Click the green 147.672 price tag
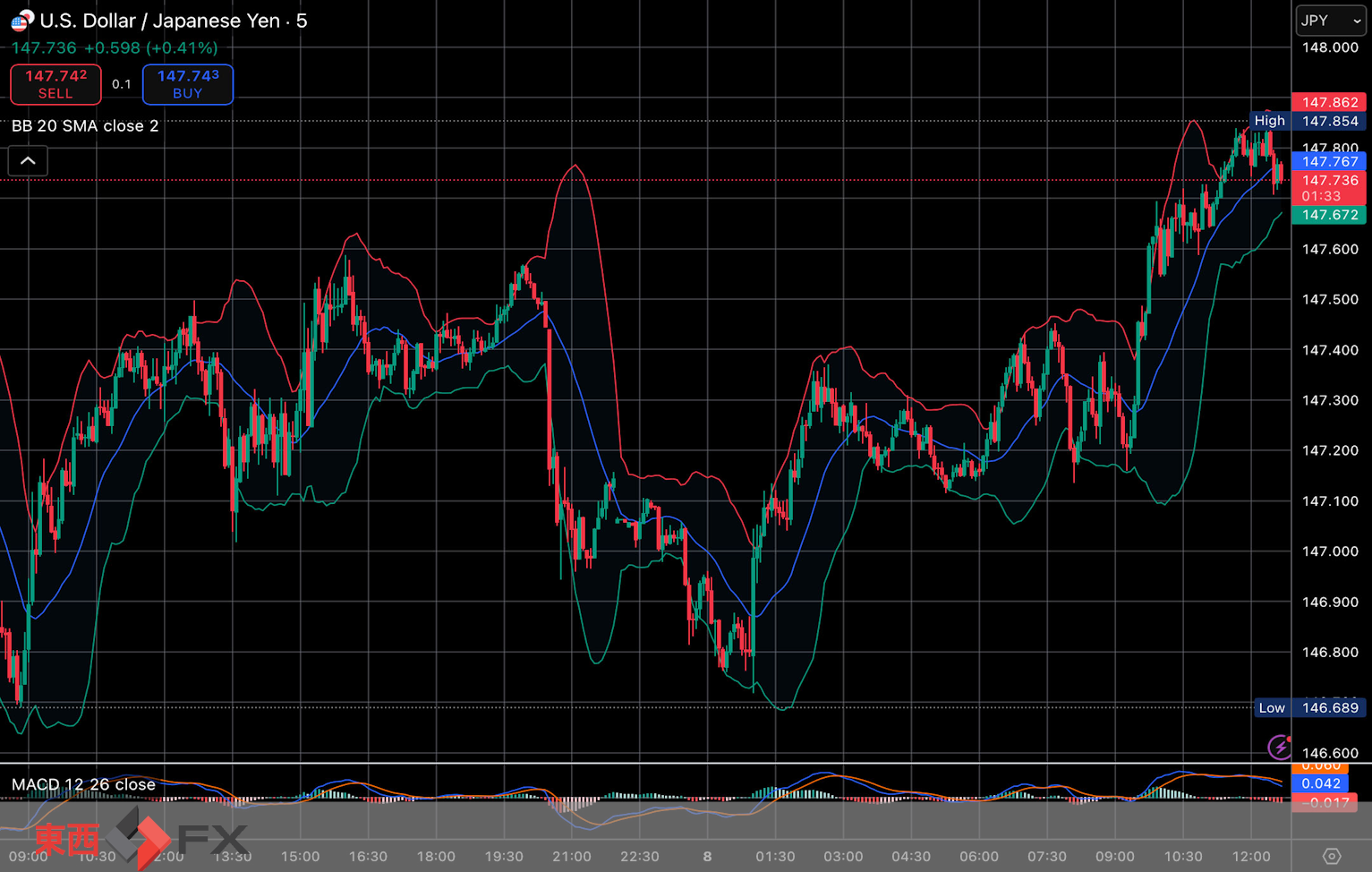 click(x=1329, y=215)
